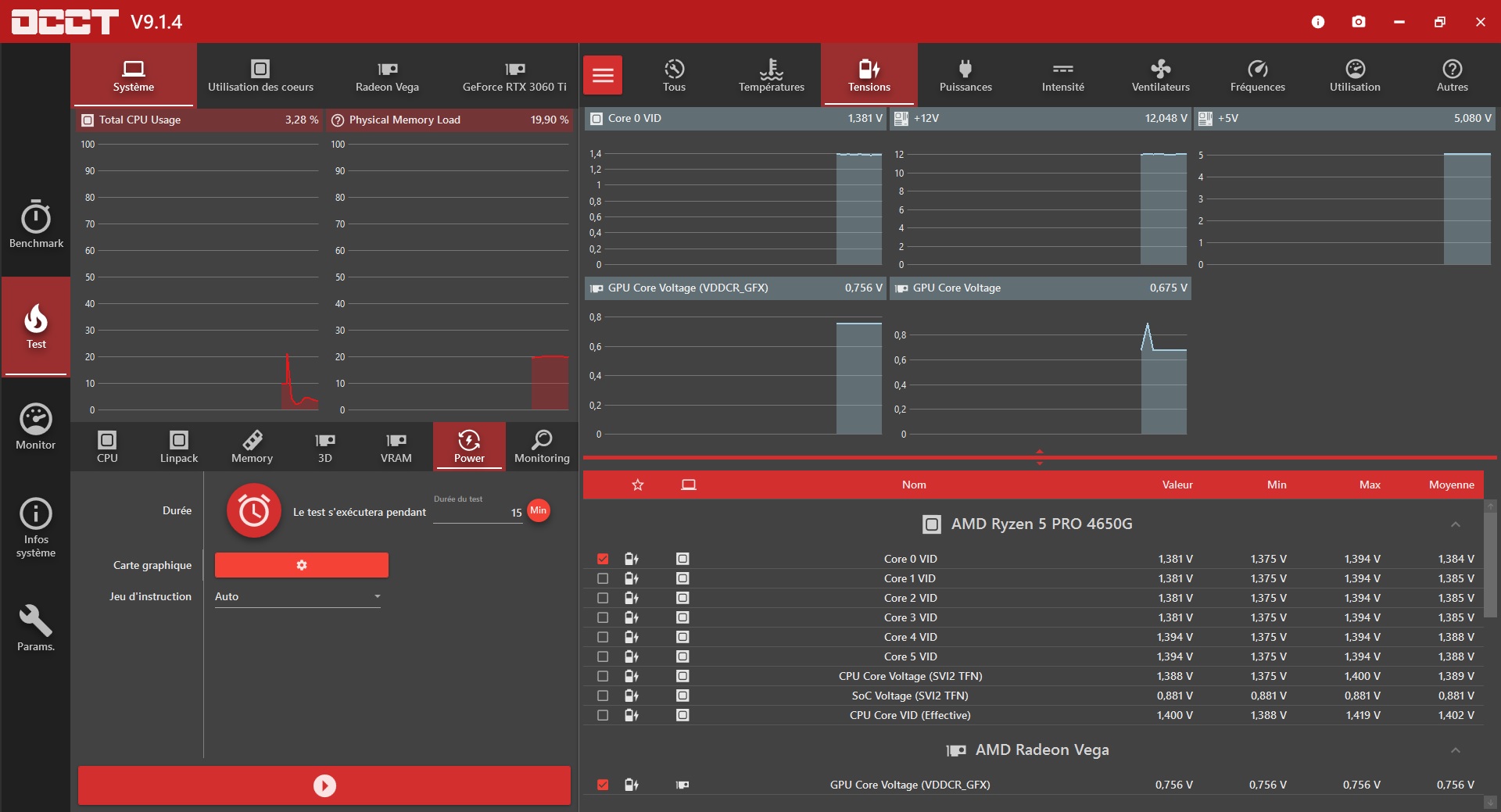Select the Memory test type
The height and width of the screenshot is (812, 1501).
point(252,447)
